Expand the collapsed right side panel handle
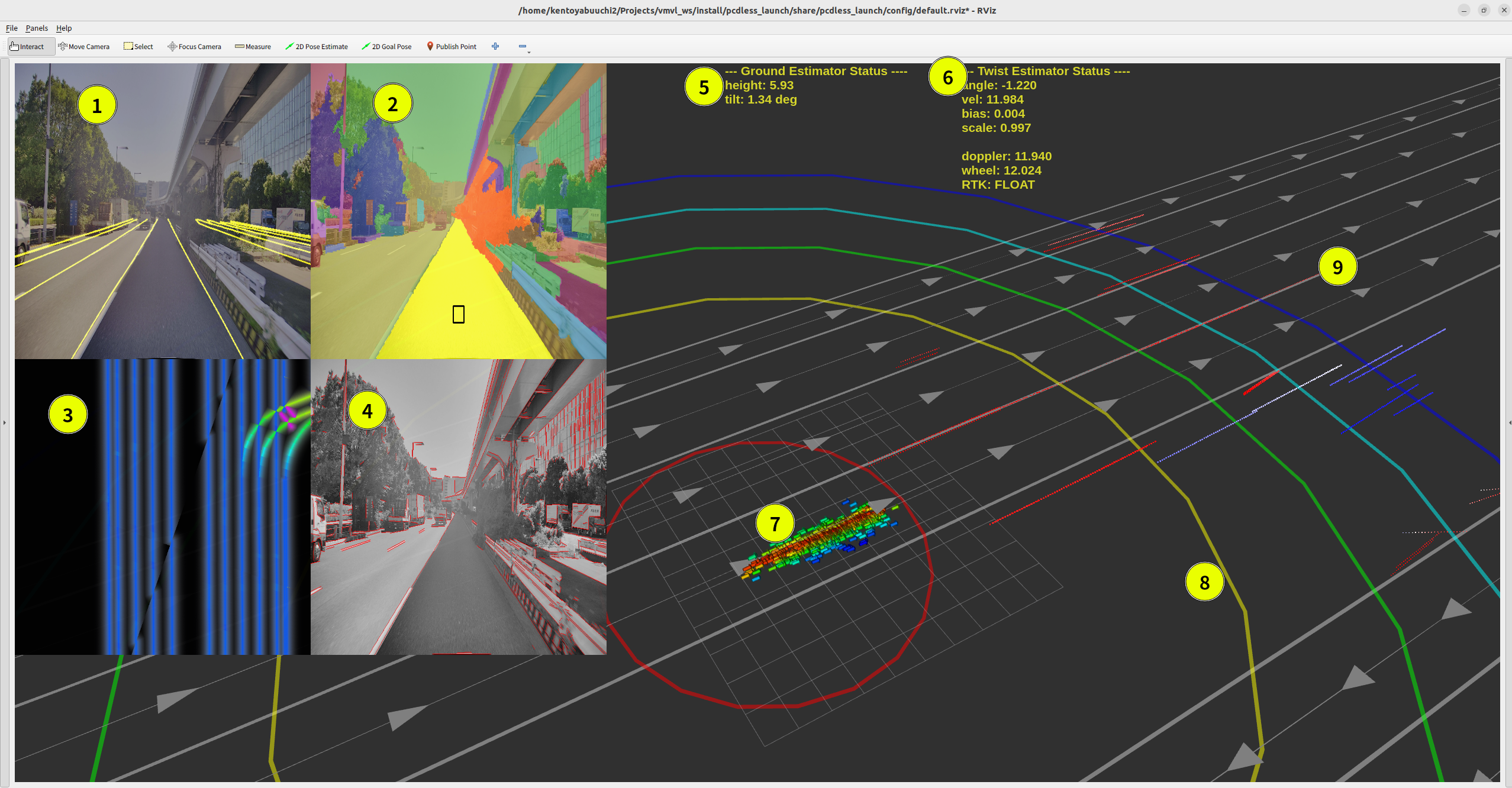The width and height of the screenshot is (1512, 788). click(1509, 422)
